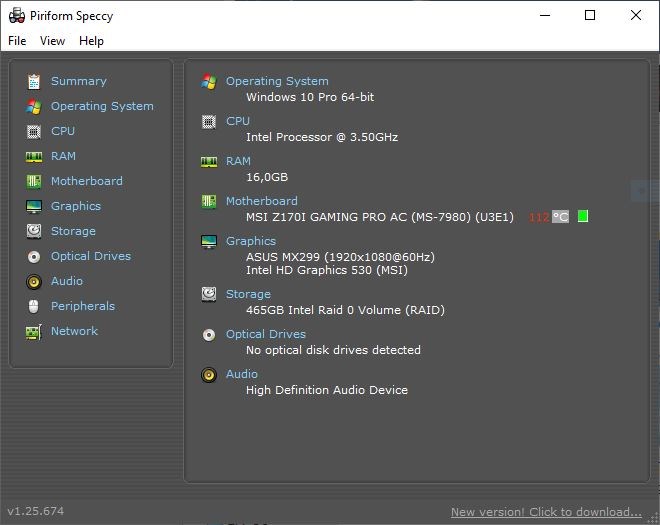This screenshot has height=525, width=660.
Task: Select Graphics label in the sidebar list
Action: [x=76, y=206]
